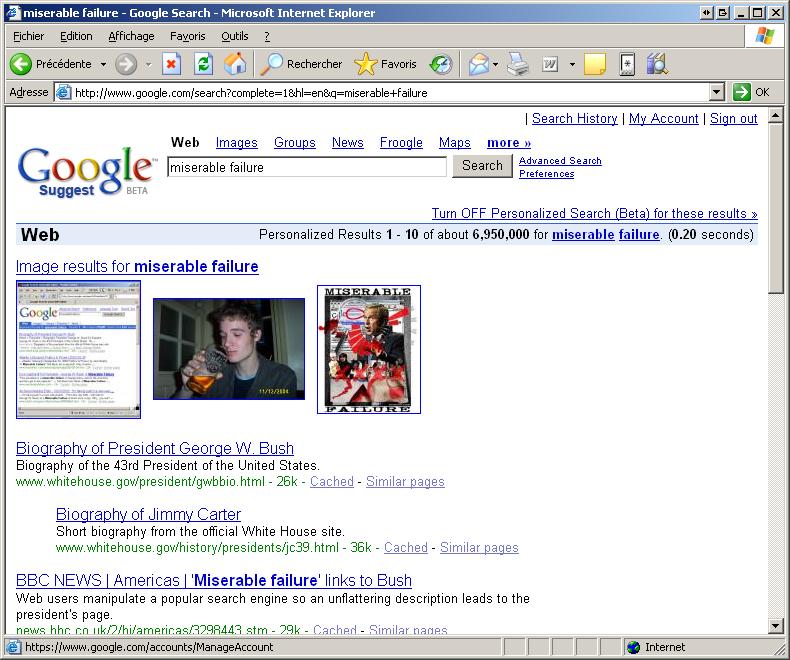This screenshot has height=660, width=790.
Task: Open Similar pages for Jimmy Carter result
Action: click(479, 548)
